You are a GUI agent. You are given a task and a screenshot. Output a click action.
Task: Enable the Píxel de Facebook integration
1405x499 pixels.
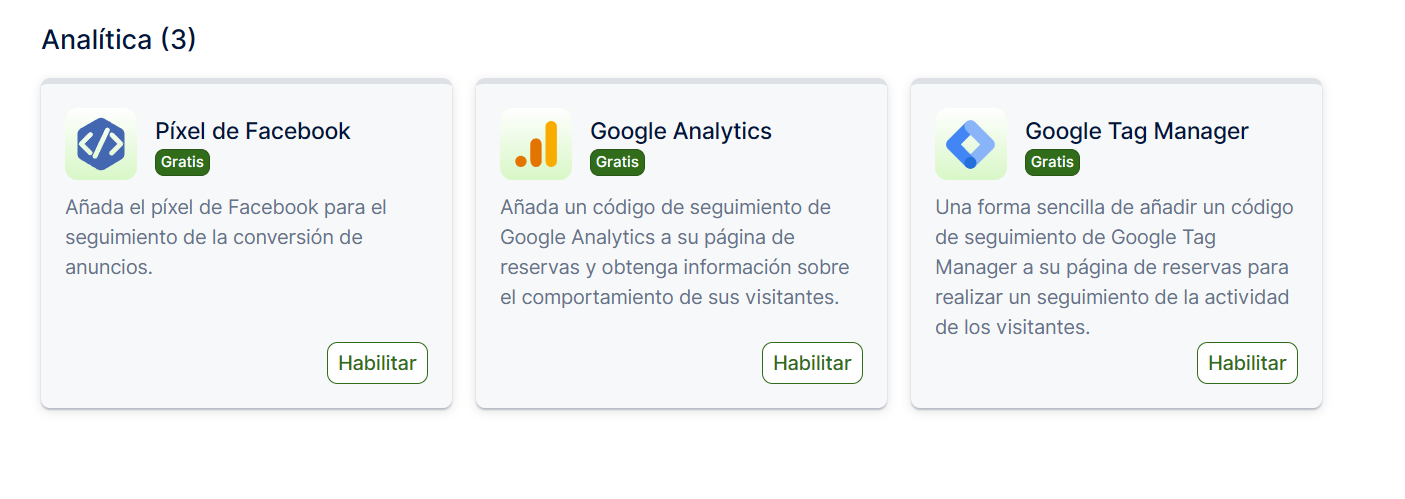[377, 363]
